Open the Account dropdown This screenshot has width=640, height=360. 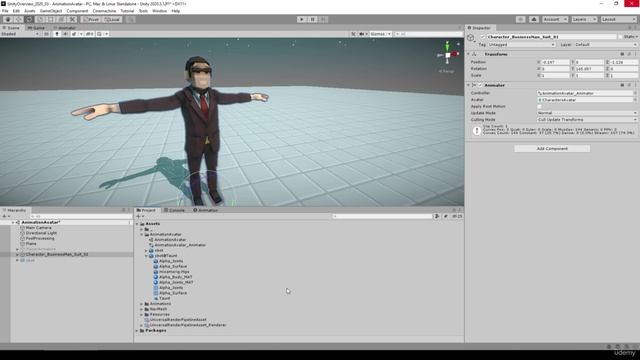pyautogui.click(x=555, y=19)
